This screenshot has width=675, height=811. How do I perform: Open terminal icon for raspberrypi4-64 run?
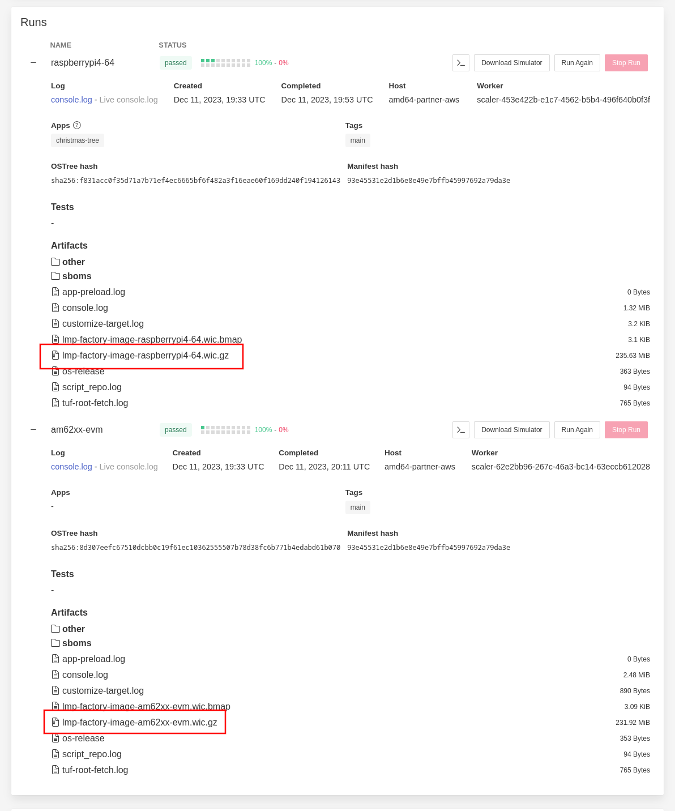coord(460,62)
